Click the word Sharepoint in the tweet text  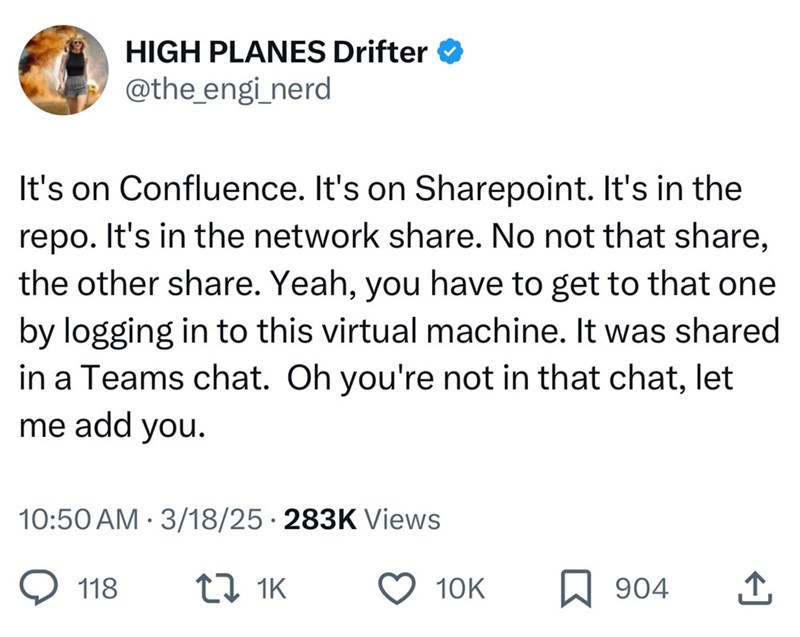click(504, 189)
